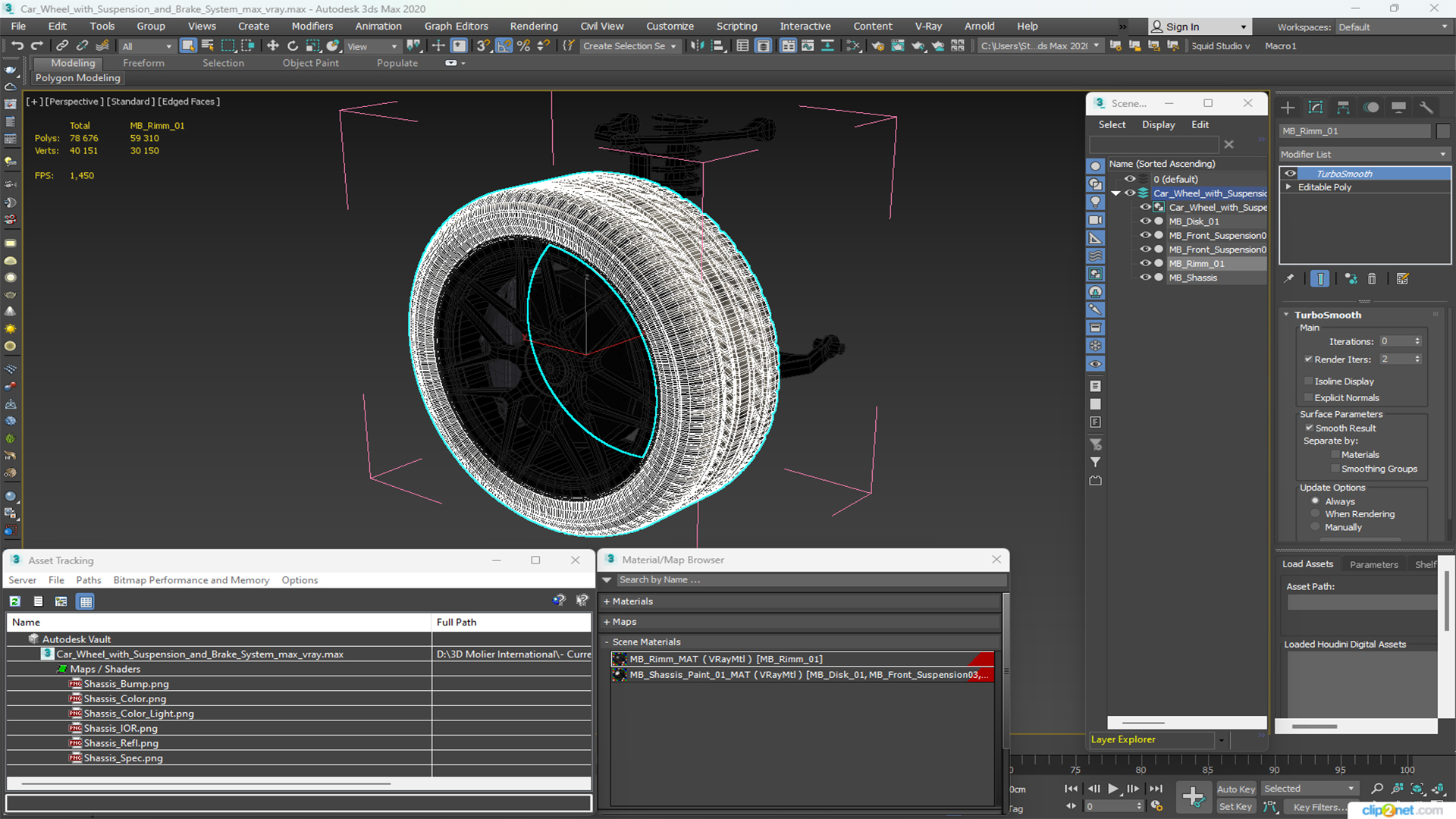Click the Undo arrow in main toolbar
Screen dimensions: 1456x819
click(17, 46)
